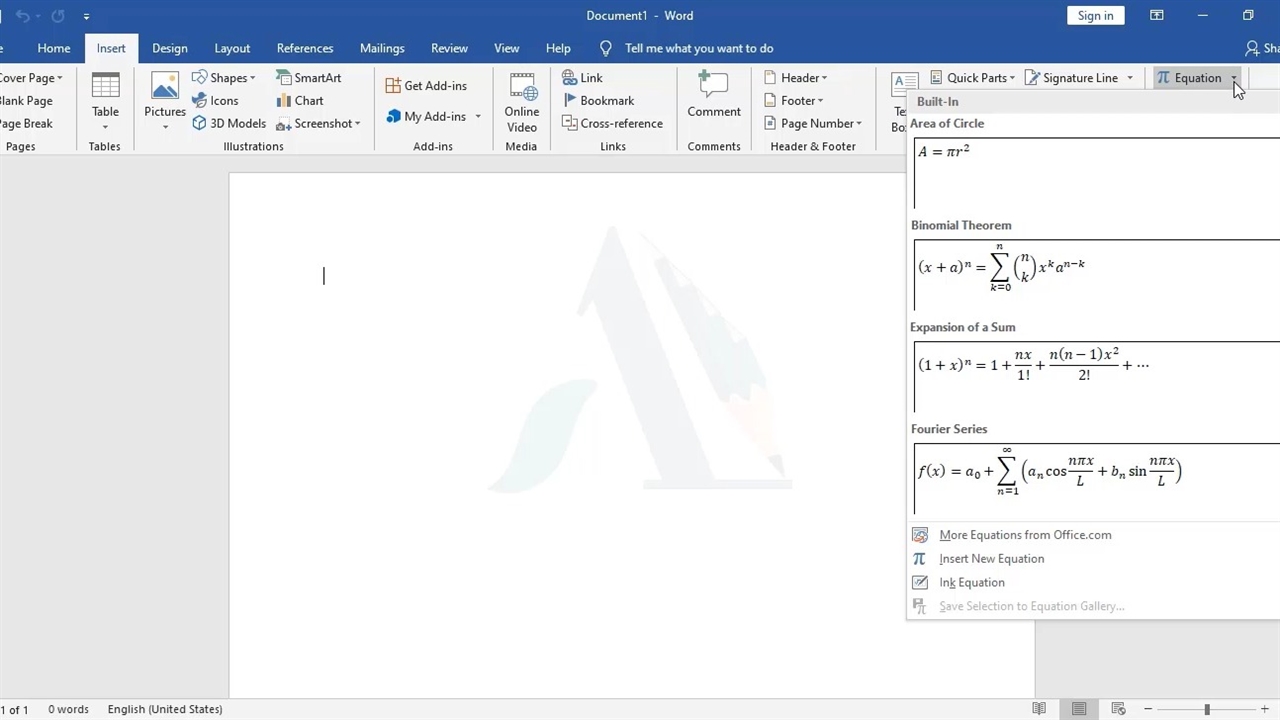The height and width of the screenshot is (720, 1280).
Task: Open the Pictures insert tool
Action: pyautogui.click(x=165, y=98)
